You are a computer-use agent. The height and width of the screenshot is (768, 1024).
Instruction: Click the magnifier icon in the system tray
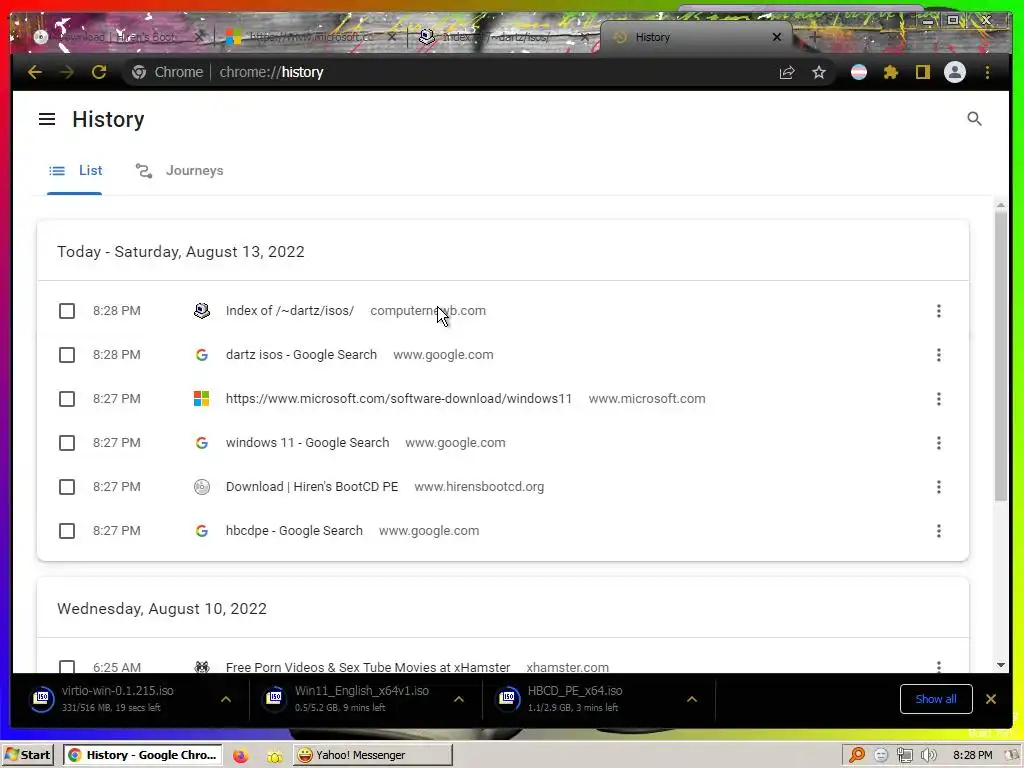[x=856, y=756]
